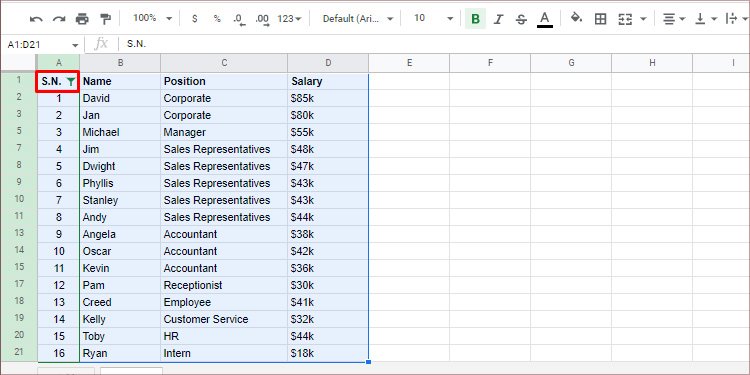Click the Receptionist position cell
The width and height of the screenshot is (750, 375).
point(224,285)
